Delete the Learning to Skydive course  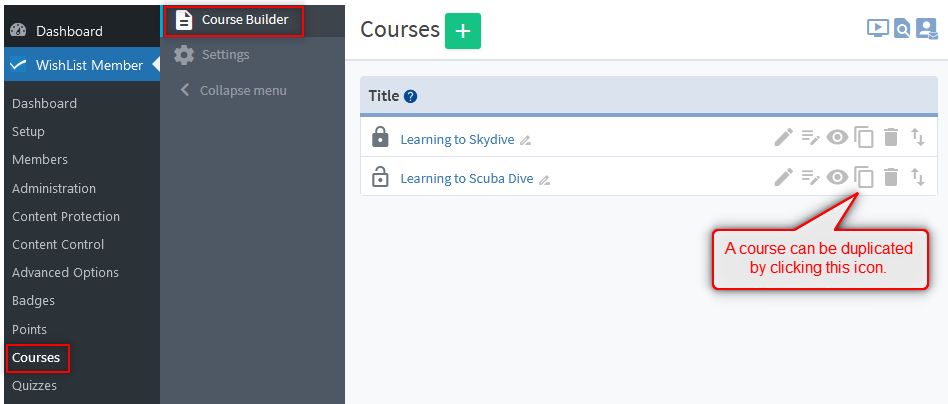click(891, 138)
